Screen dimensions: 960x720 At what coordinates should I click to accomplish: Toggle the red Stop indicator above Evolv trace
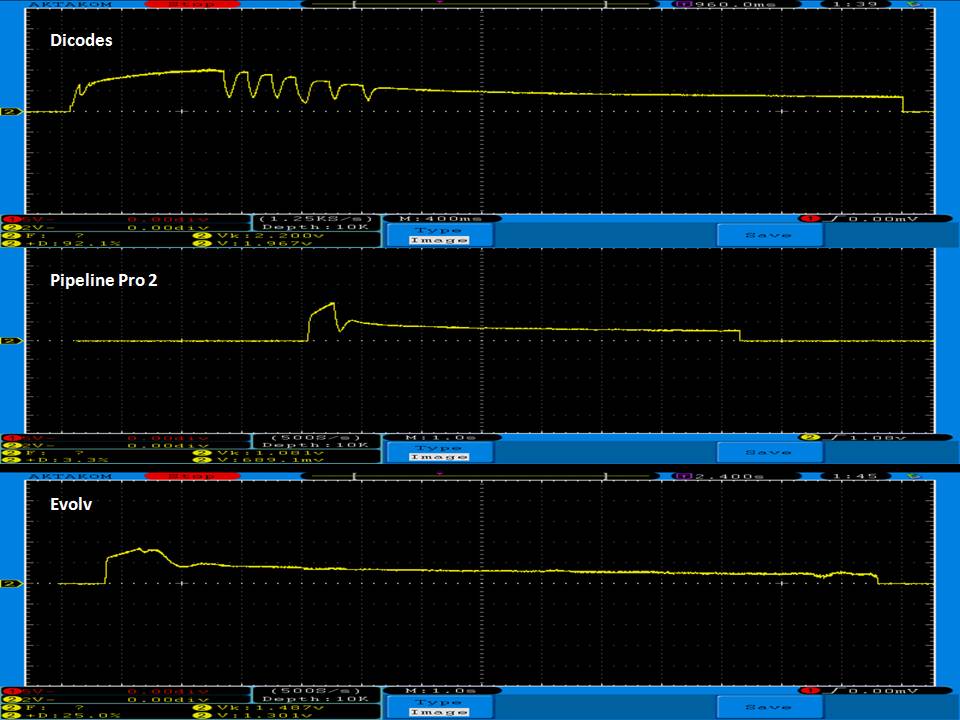click(x=176, y=478)
